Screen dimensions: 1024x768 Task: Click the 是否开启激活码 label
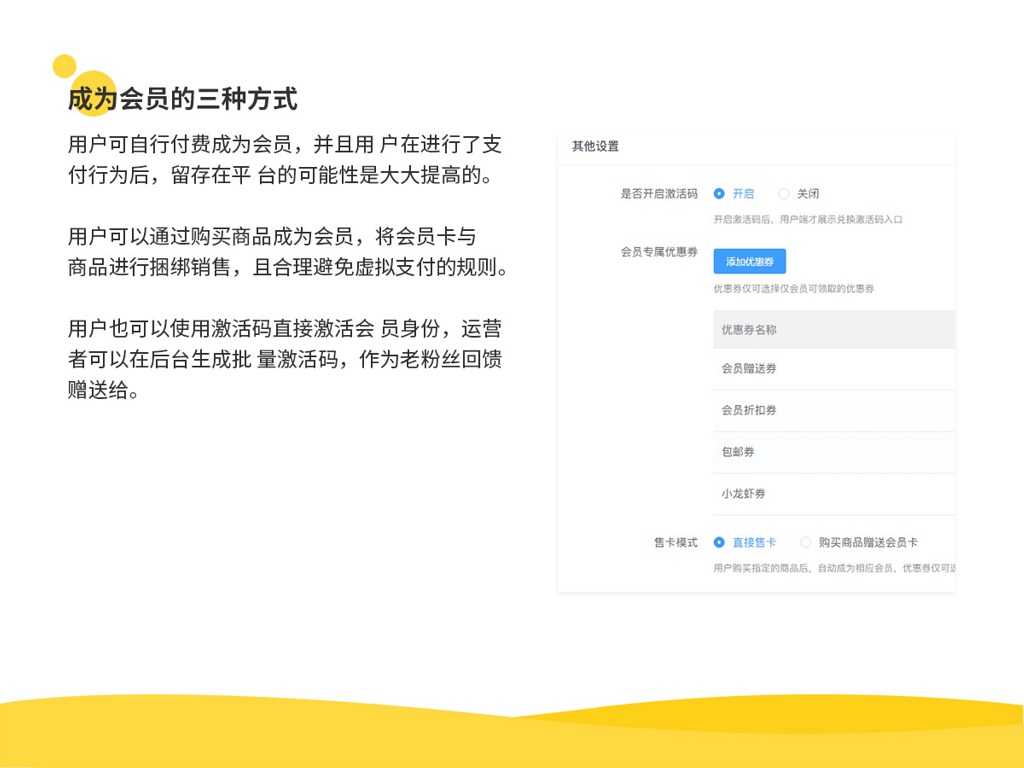659,193
